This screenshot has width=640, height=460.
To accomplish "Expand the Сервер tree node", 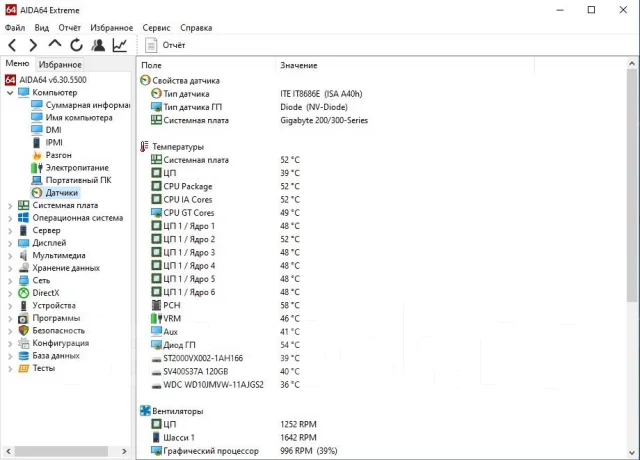I will [x=10, y=231].
